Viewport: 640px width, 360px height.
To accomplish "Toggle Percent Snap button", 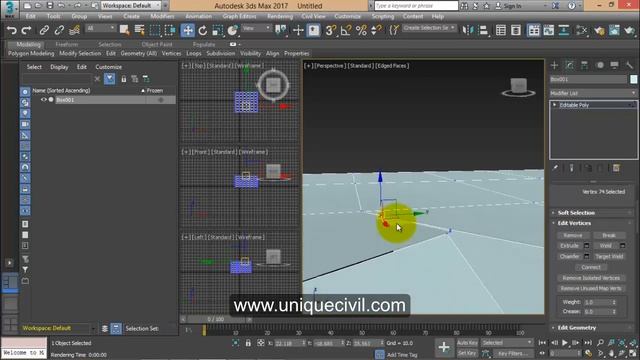I will point(361,30).
